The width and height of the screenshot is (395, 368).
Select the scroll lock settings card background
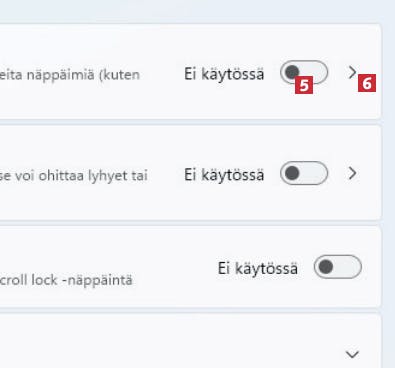point(190,267)
